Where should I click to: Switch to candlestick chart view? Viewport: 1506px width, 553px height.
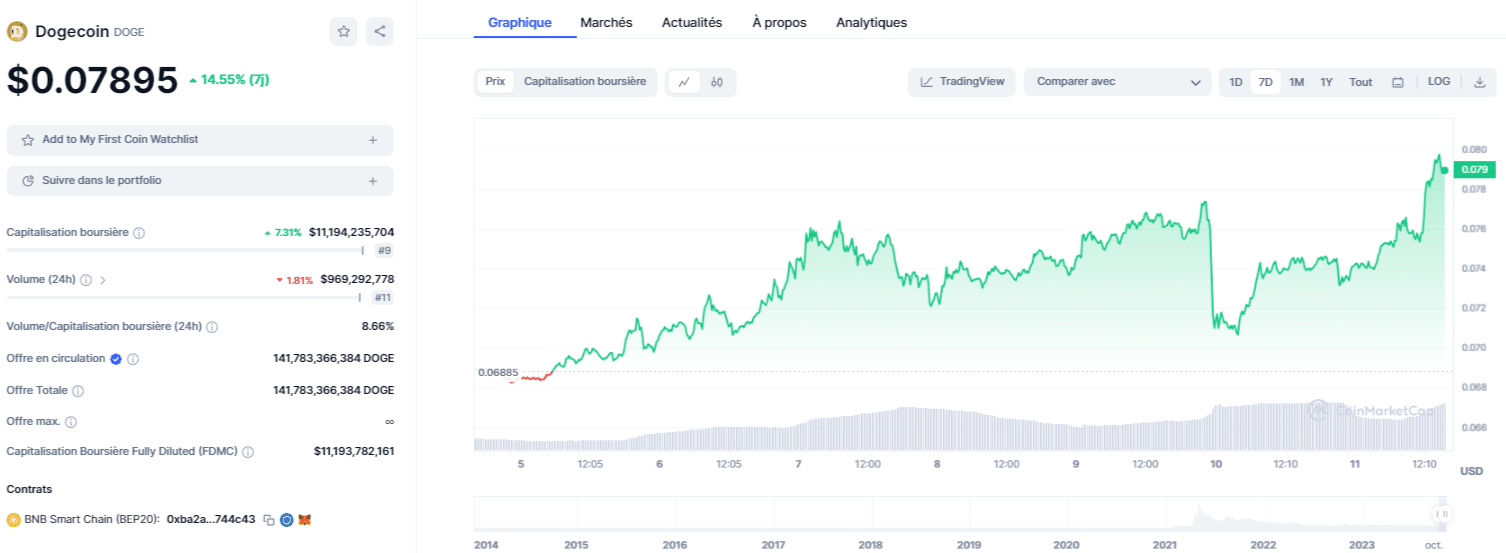tap(717, 82)
